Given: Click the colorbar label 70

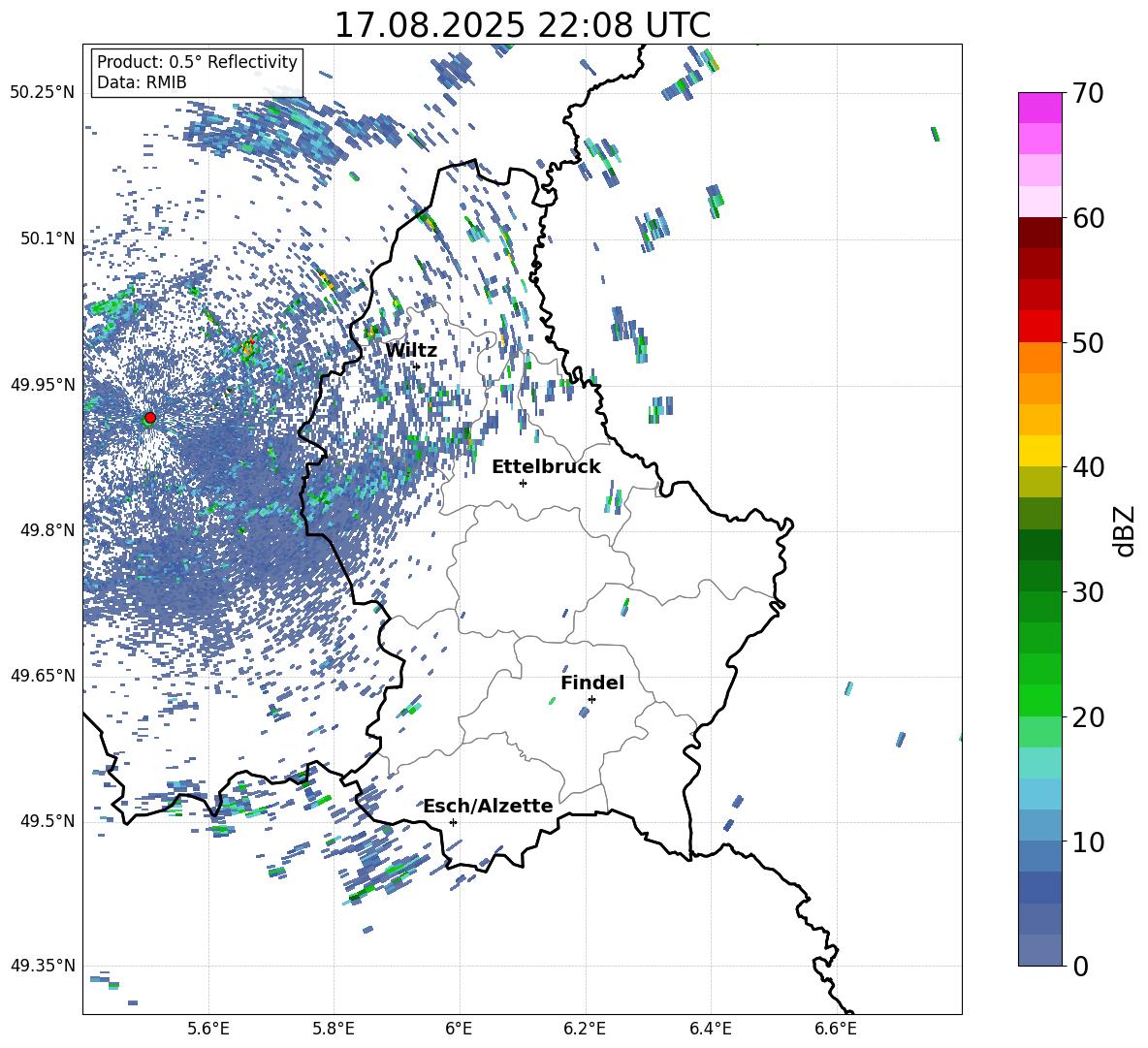Looking at the screenshot, I should (1089, 93).
